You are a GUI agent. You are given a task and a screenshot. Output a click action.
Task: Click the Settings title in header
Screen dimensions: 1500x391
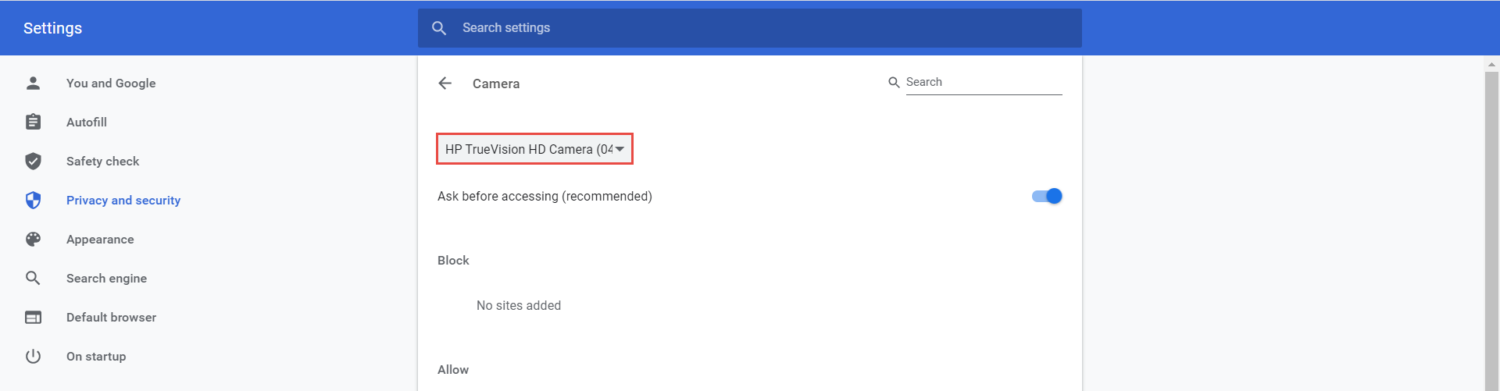click(53, 28)
